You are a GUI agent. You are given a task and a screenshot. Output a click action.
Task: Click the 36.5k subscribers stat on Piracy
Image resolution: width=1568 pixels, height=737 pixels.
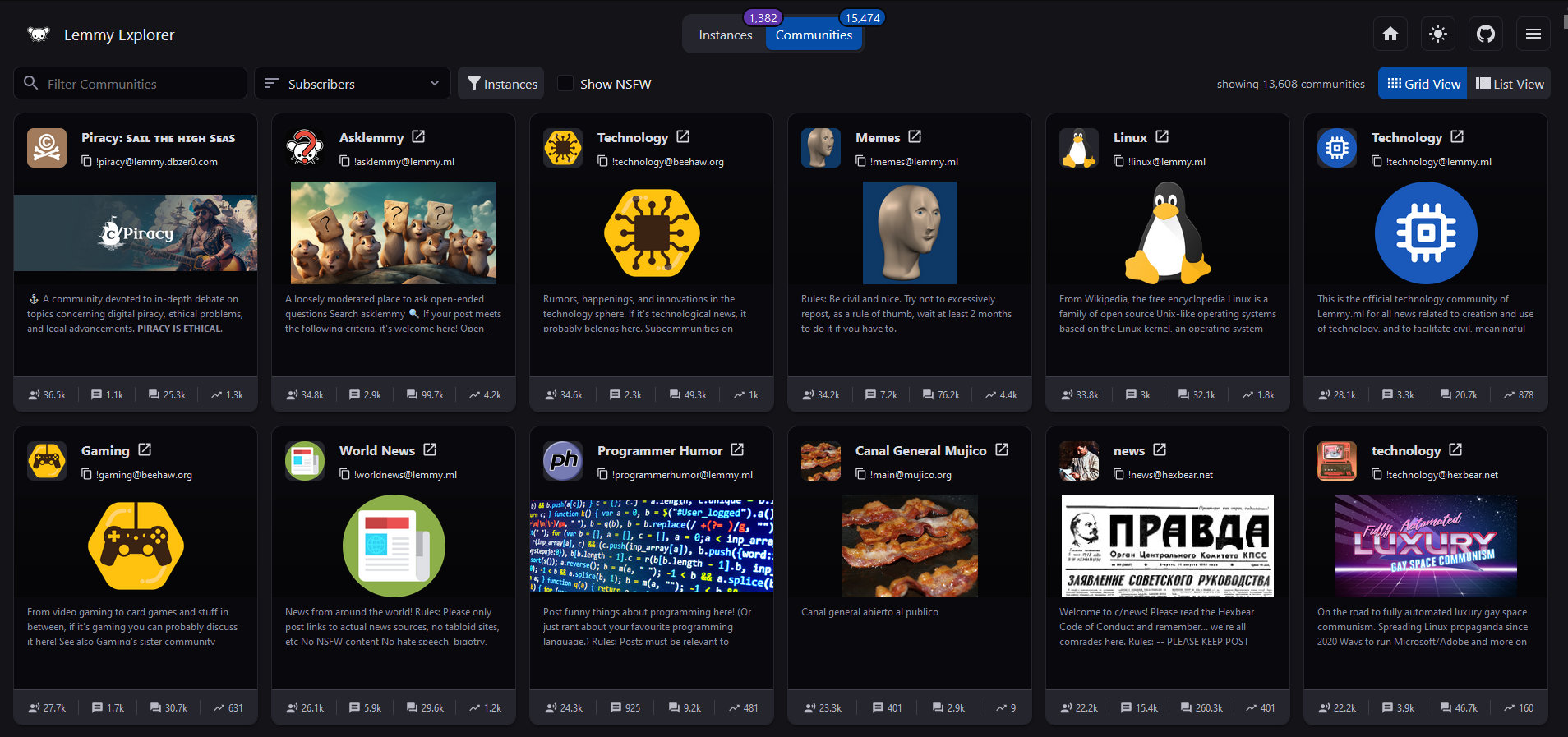pos(47,394)
